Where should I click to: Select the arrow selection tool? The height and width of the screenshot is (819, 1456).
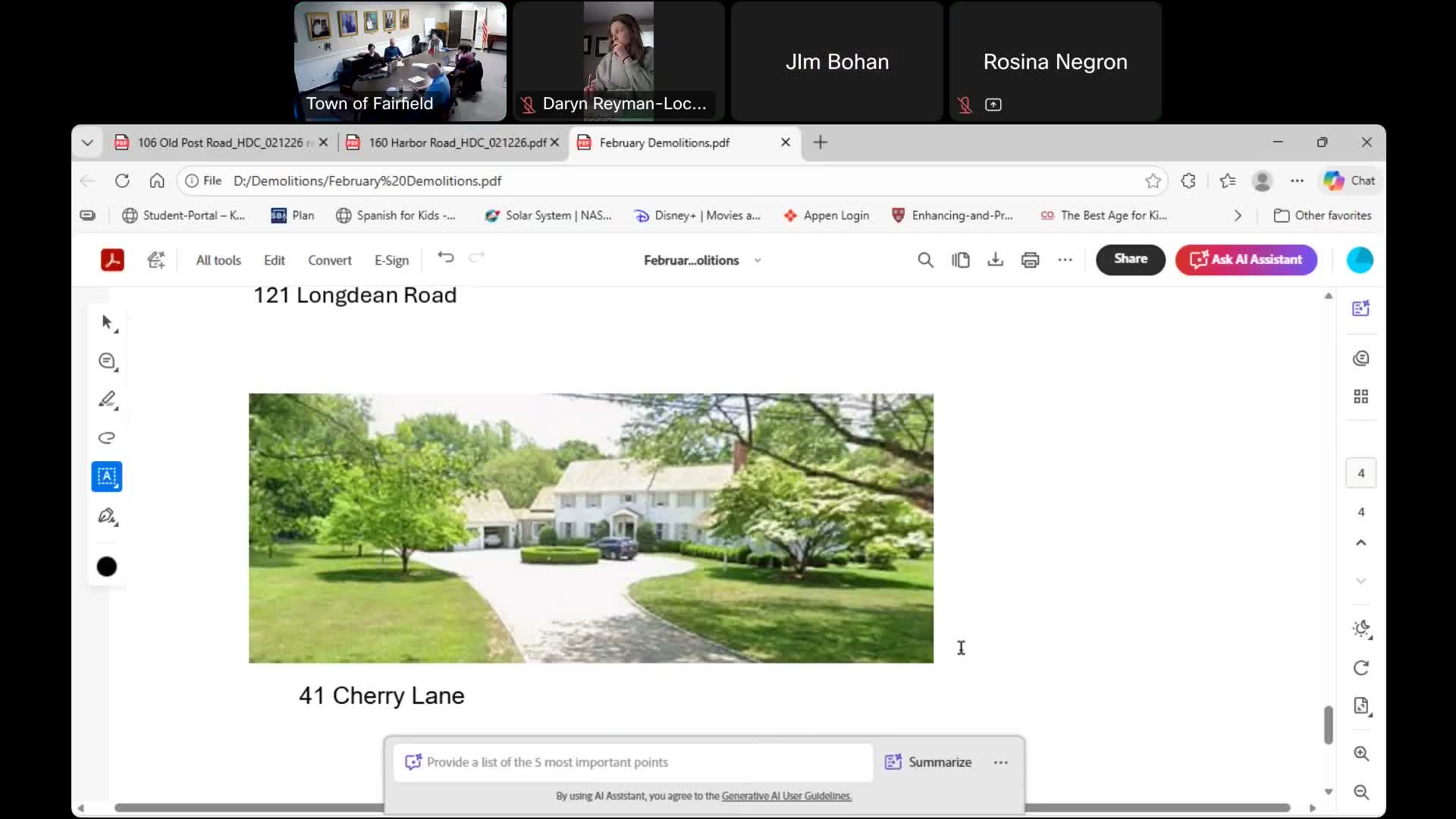point(107,322)
